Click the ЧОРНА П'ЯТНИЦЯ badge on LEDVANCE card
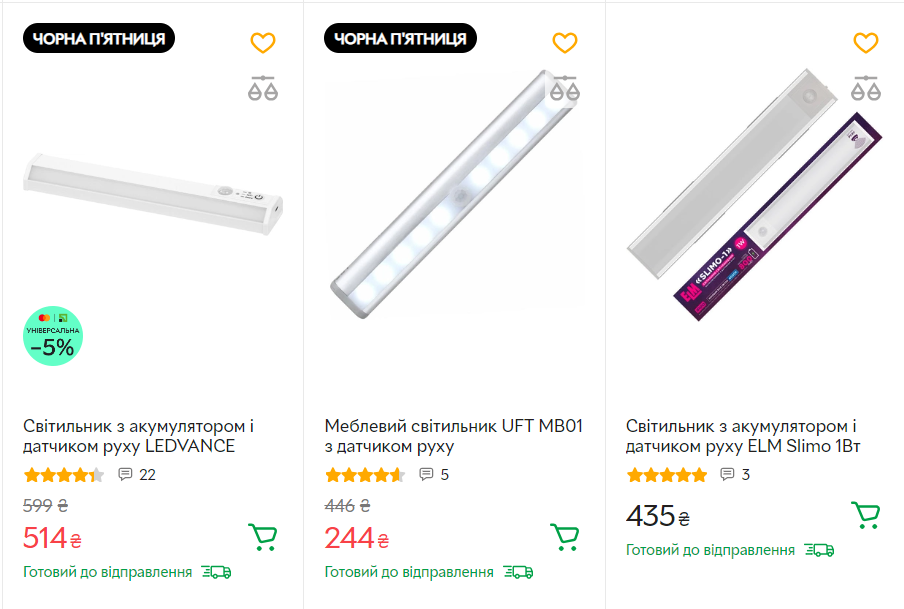This screenshot has width=904, height=609. 99,37
